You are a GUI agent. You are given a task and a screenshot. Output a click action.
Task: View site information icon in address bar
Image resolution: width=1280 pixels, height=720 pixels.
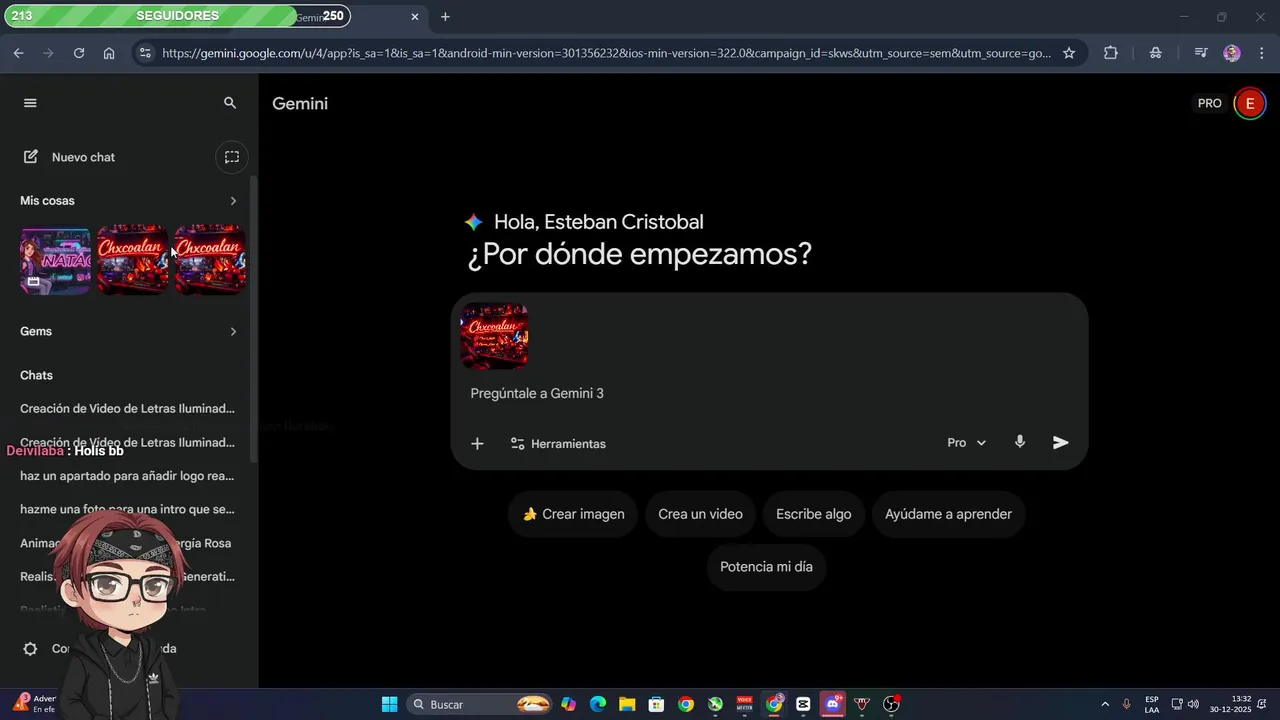click(x=145, y=53)
